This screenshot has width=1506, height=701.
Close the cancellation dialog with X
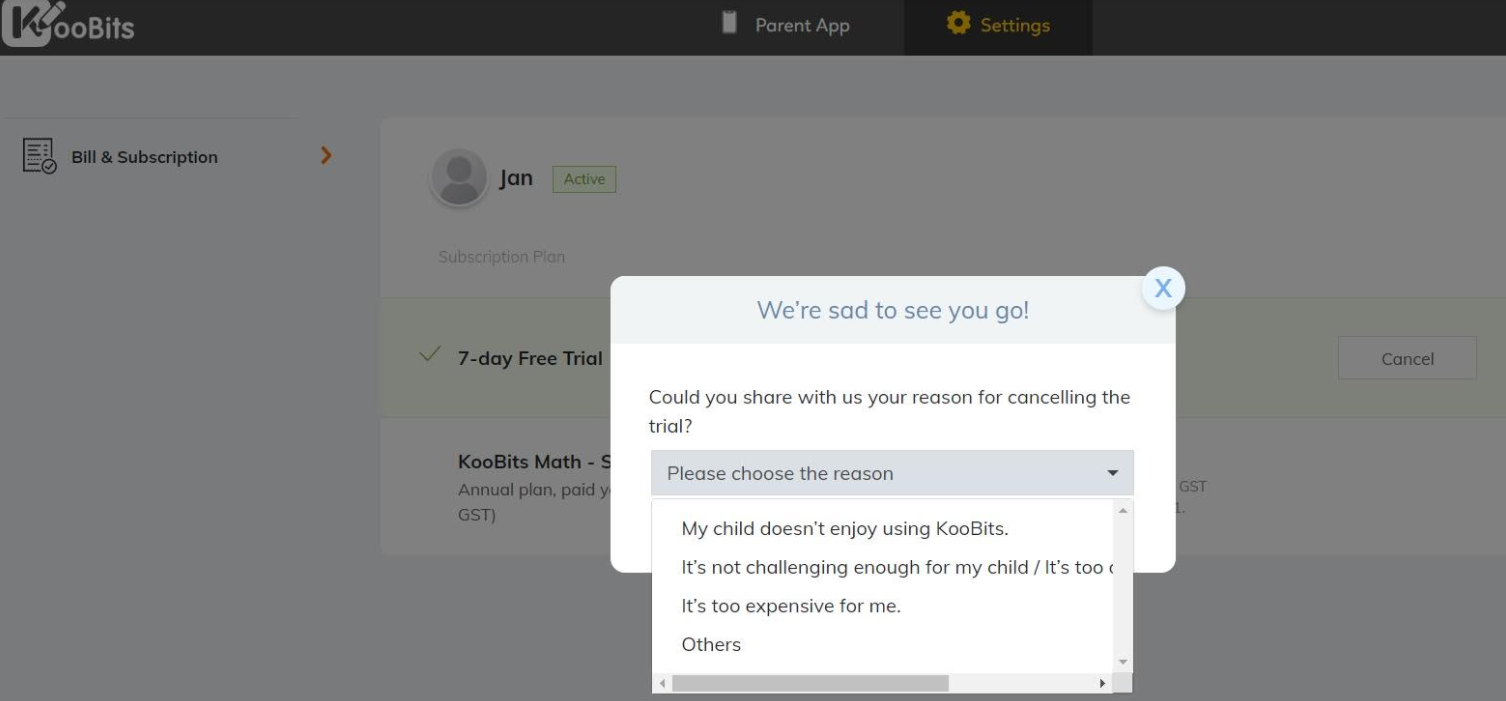[x=1163, y=288]
